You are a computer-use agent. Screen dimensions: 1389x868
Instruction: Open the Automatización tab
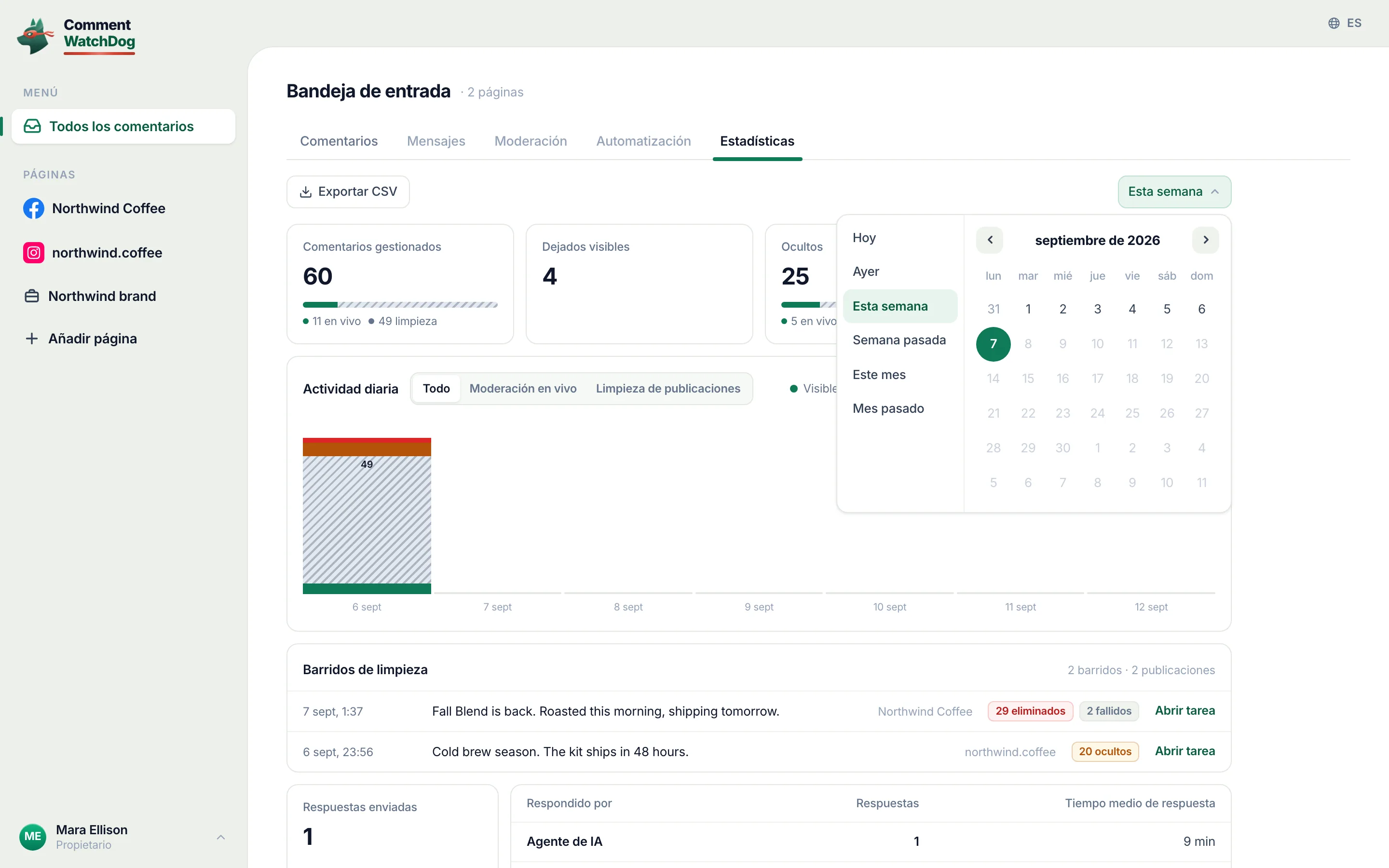(643, 141)
